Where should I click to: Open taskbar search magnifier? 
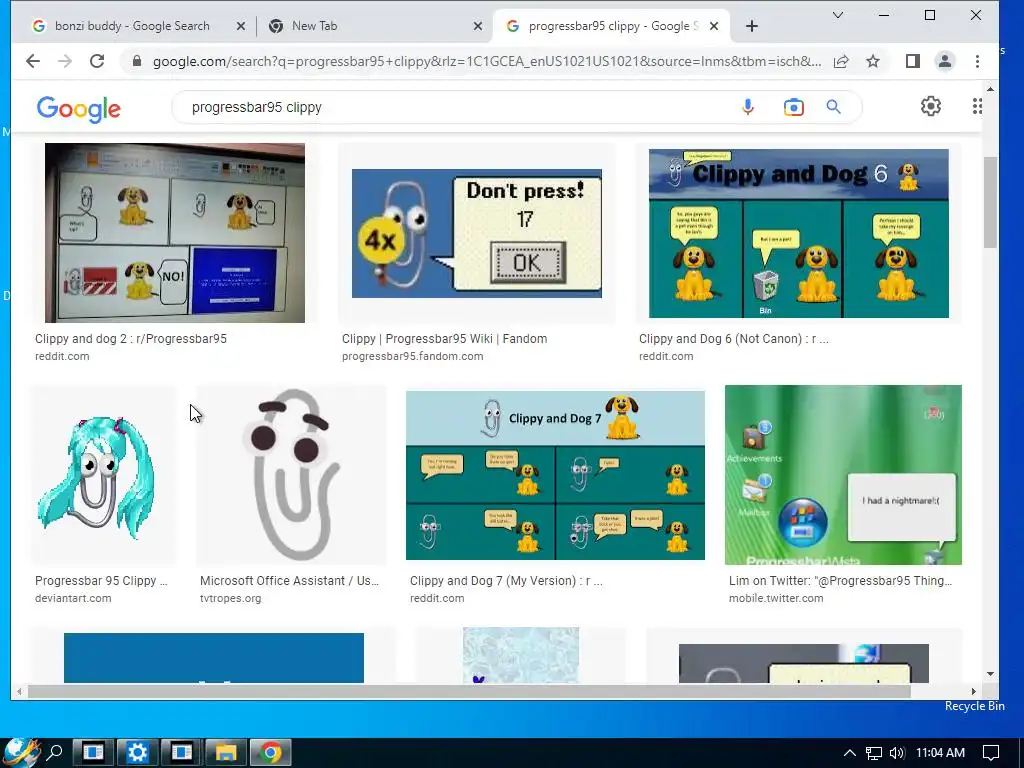(55, 752)
